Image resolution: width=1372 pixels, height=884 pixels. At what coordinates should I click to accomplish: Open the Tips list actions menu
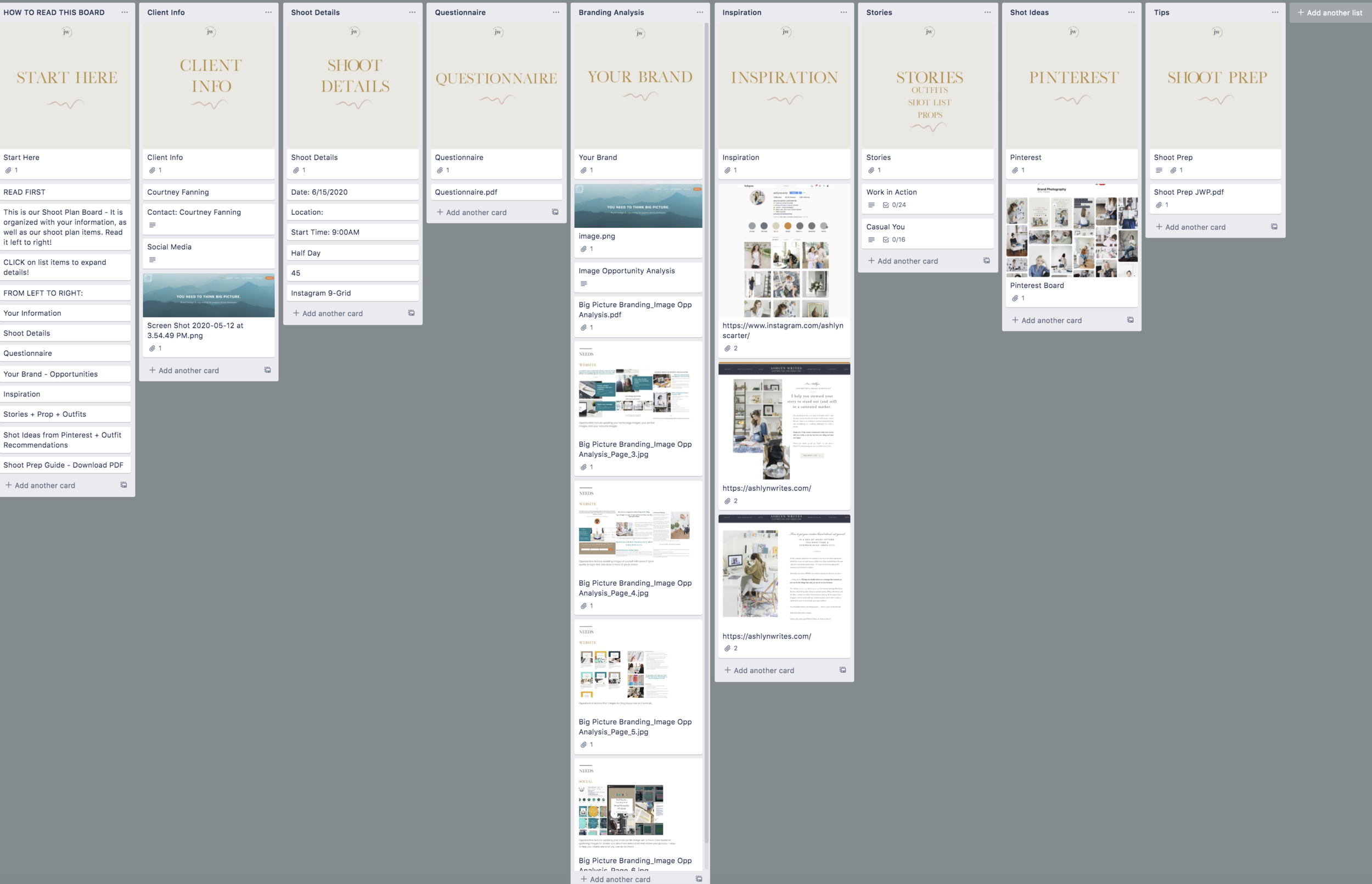click(x=1274, y=12)
